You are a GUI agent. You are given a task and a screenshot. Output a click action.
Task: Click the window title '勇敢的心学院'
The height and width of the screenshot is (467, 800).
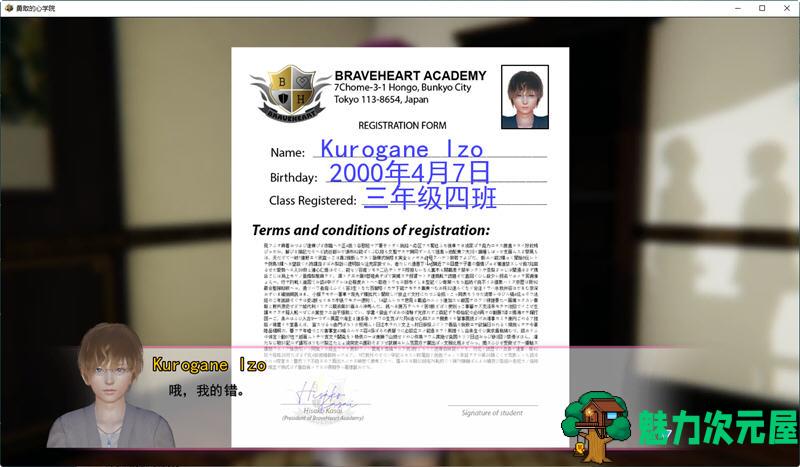[35, 8]
